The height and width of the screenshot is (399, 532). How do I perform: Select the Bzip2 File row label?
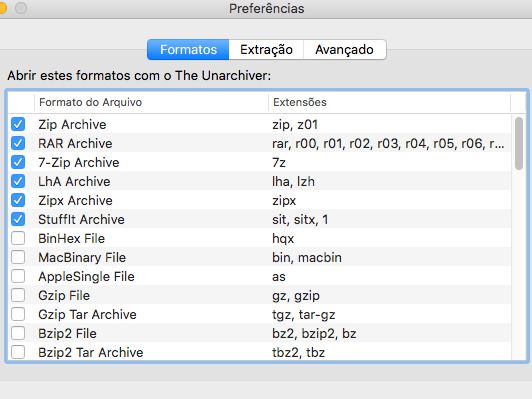pyautogui.click(x=68, y=334)
